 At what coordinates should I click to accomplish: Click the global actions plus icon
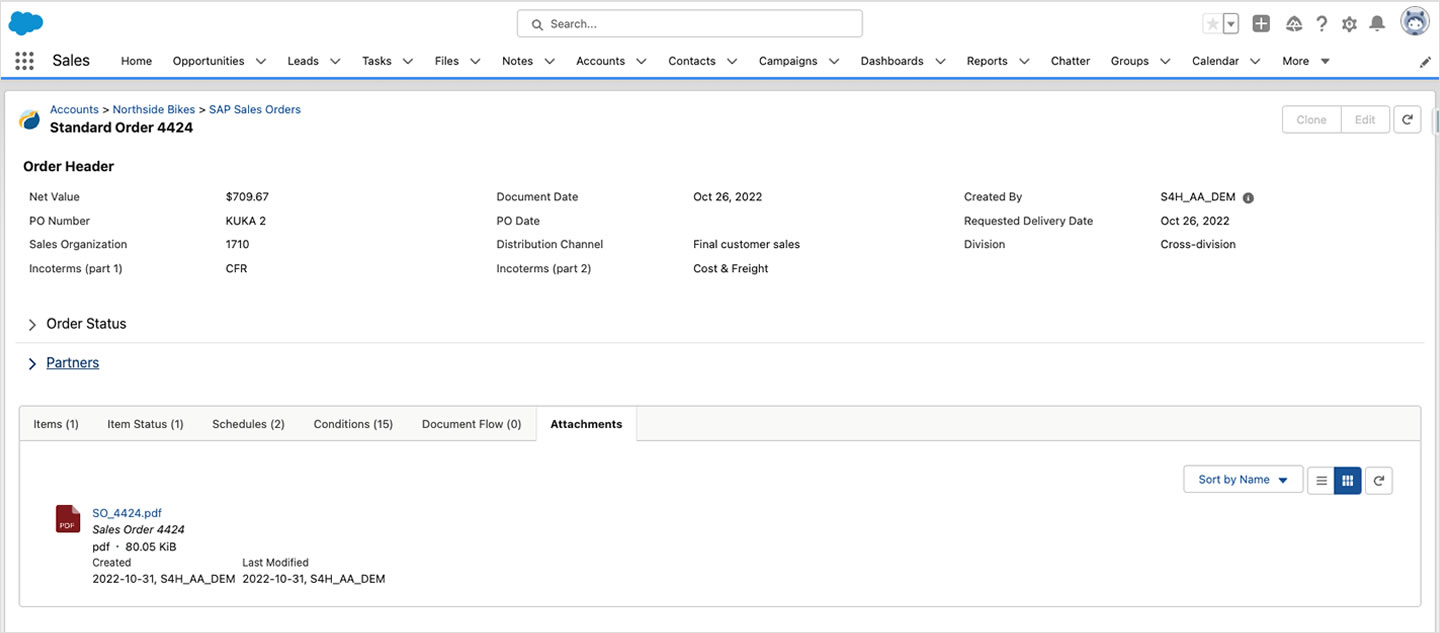pyautogui.click(x=1261, y=24)
